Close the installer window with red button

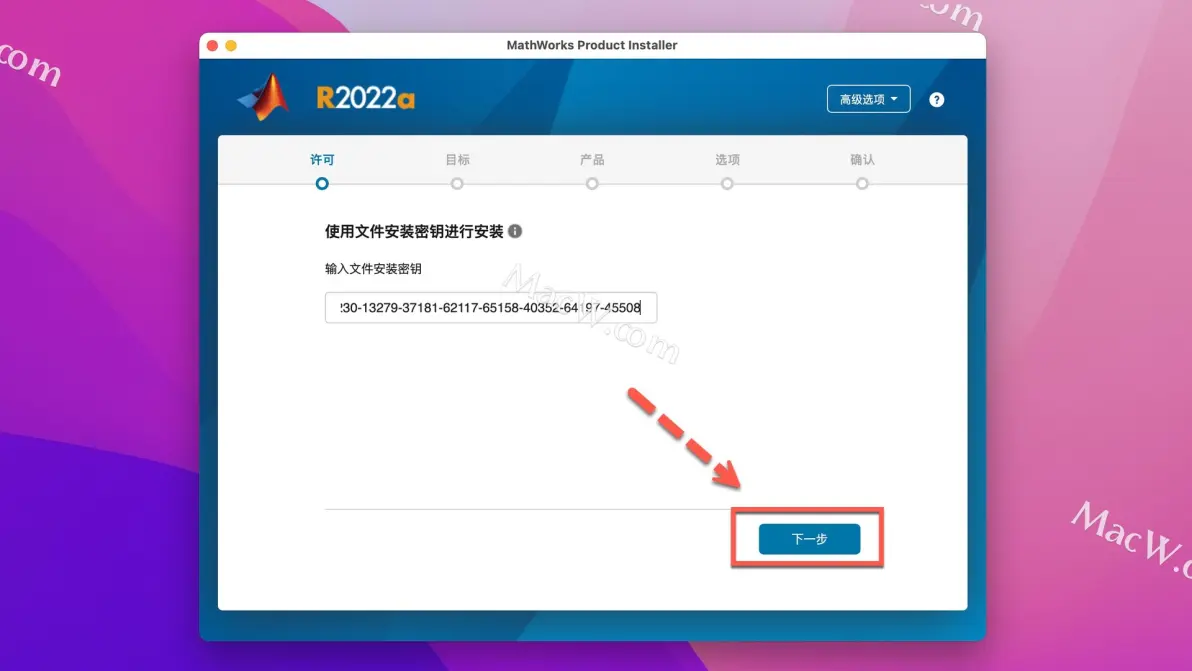(213, 46)
